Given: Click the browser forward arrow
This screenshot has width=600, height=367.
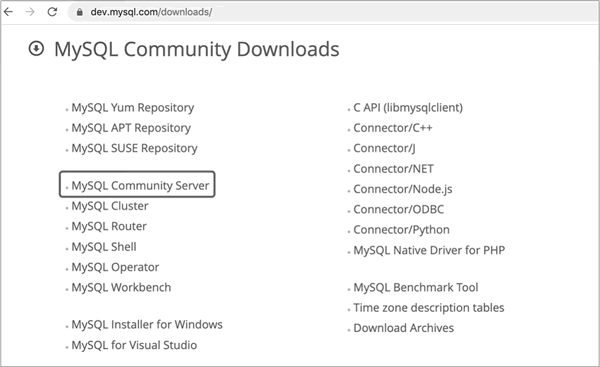Looking at the screenshot, I should point(30,12).
